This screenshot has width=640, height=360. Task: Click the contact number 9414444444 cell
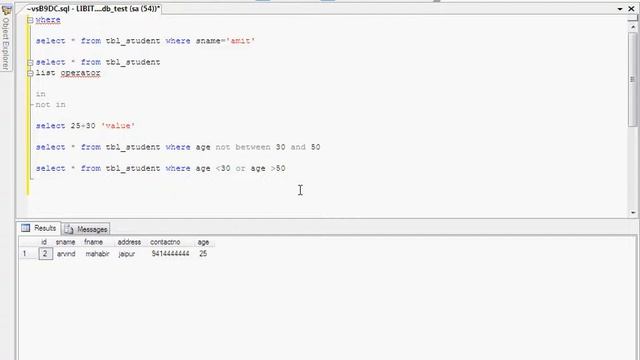click(170, 254)
